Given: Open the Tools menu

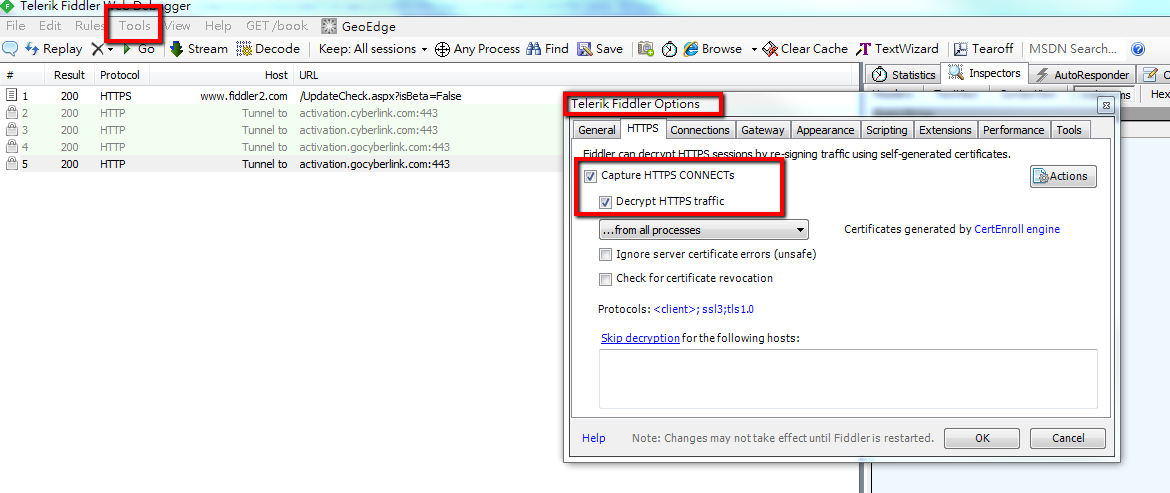Looking at the screenshot, I should pos(134,26).
